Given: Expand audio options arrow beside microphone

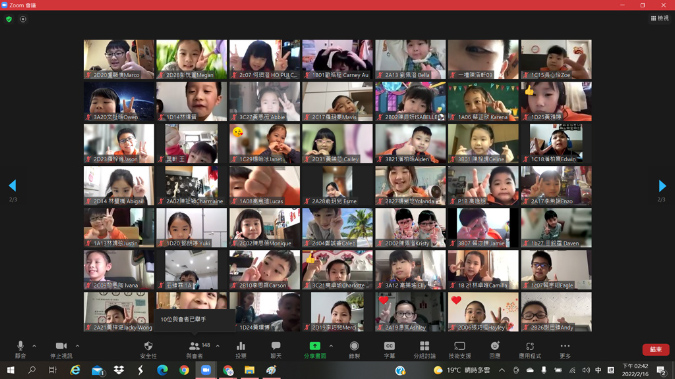Looking at the screenshot, I should click(34, 346).
